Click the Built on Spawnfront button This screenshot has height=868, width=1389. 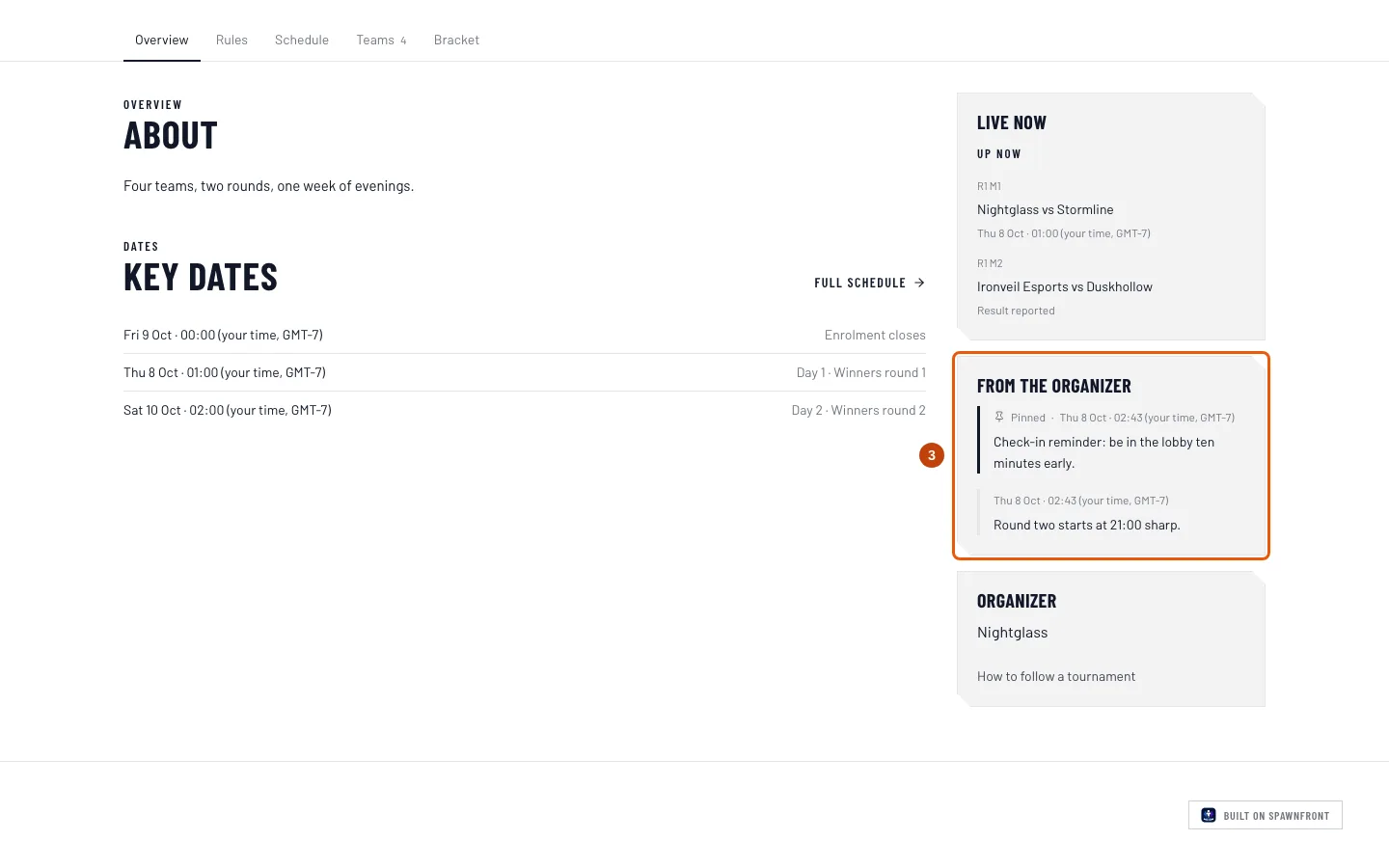[1266, 815]
